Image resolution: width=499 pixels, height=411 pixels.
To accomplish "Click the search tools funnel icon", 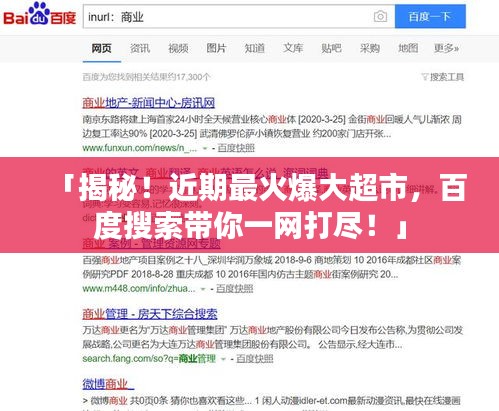I will click(425, 77).
